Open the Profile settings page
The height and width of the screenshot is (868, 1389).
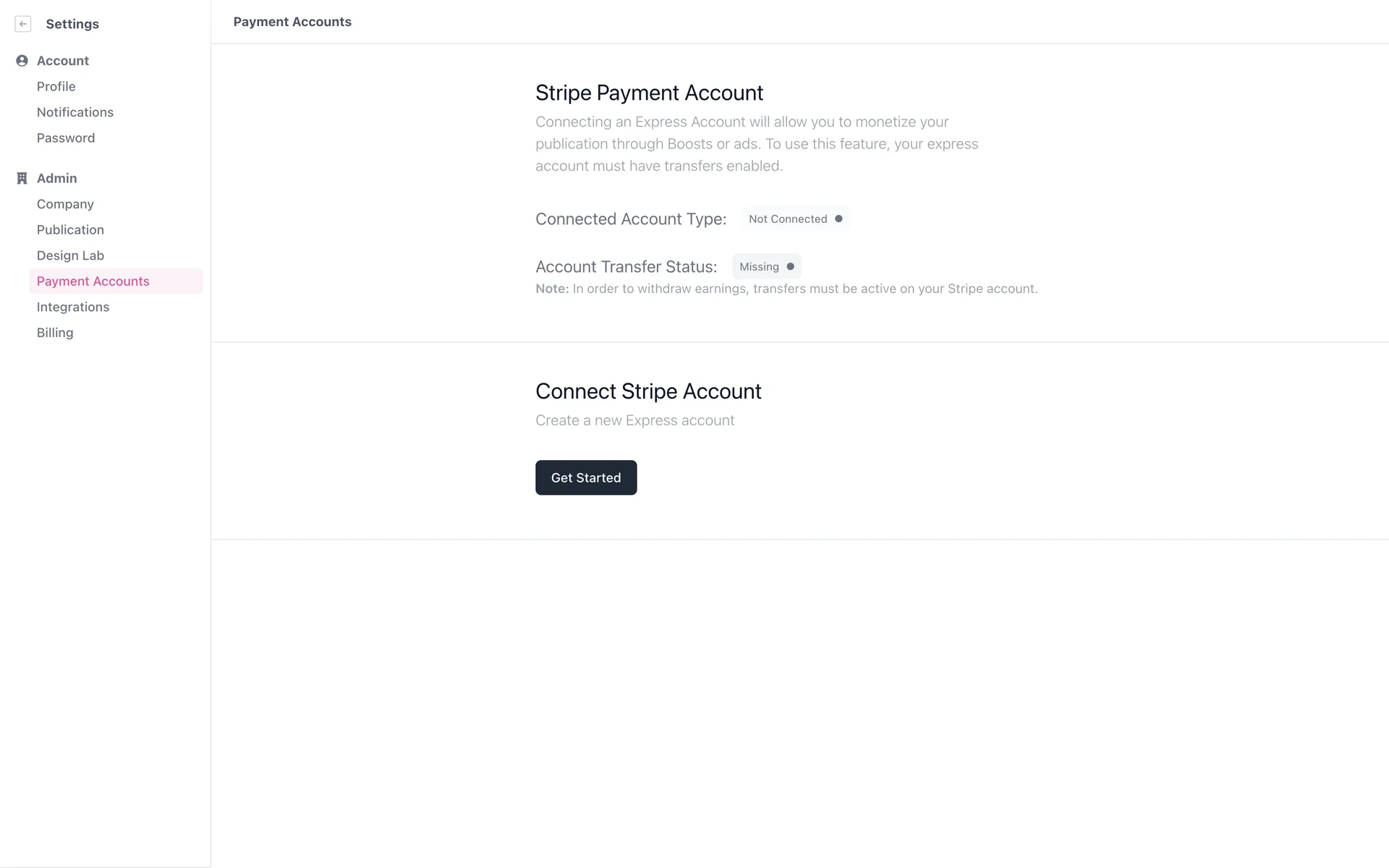pos(56,86)
